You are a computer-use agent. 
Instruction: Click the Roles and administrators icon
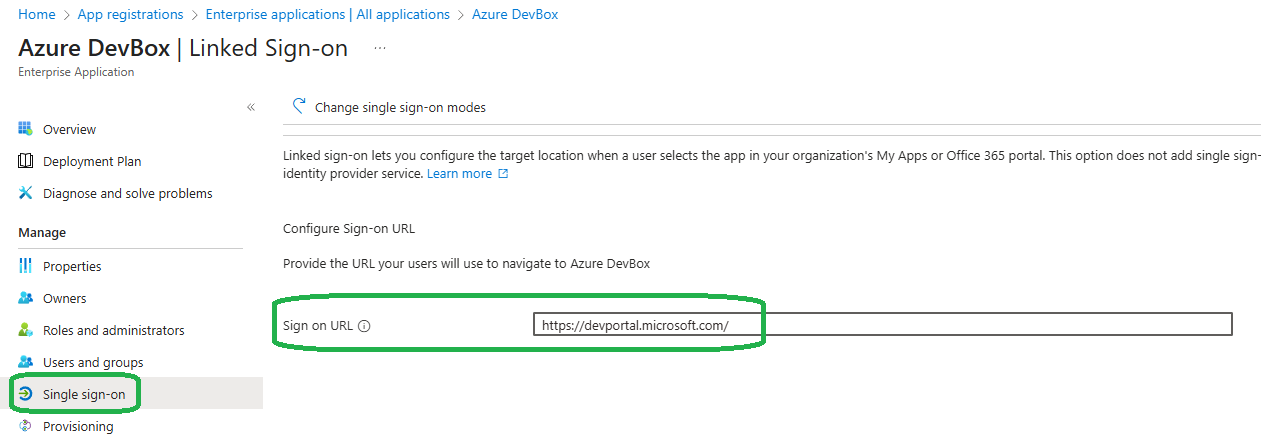(x=26, y=330)
